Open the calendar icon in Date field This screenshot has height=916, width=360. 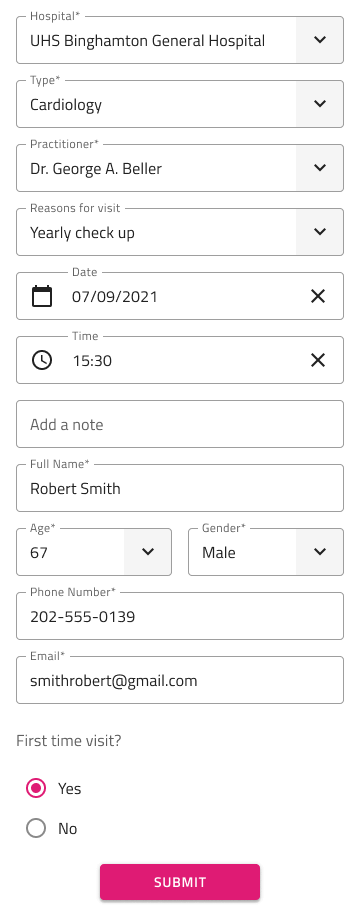[41, 296]
